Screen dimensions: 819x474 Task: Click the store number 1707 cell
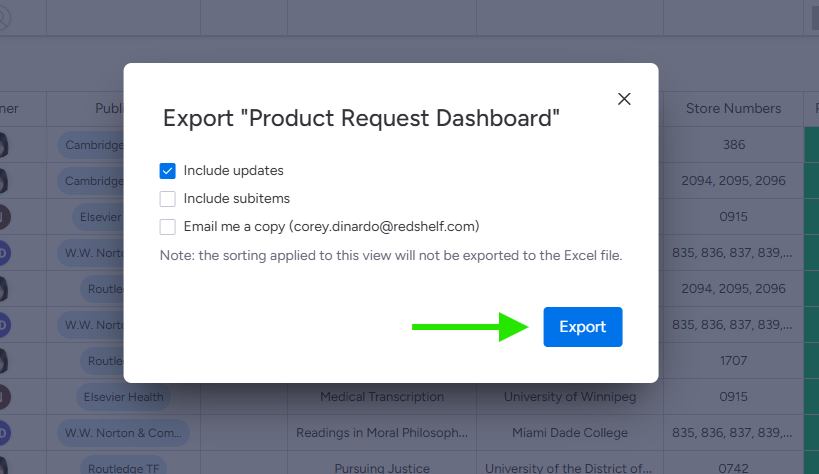coord(733,361)
